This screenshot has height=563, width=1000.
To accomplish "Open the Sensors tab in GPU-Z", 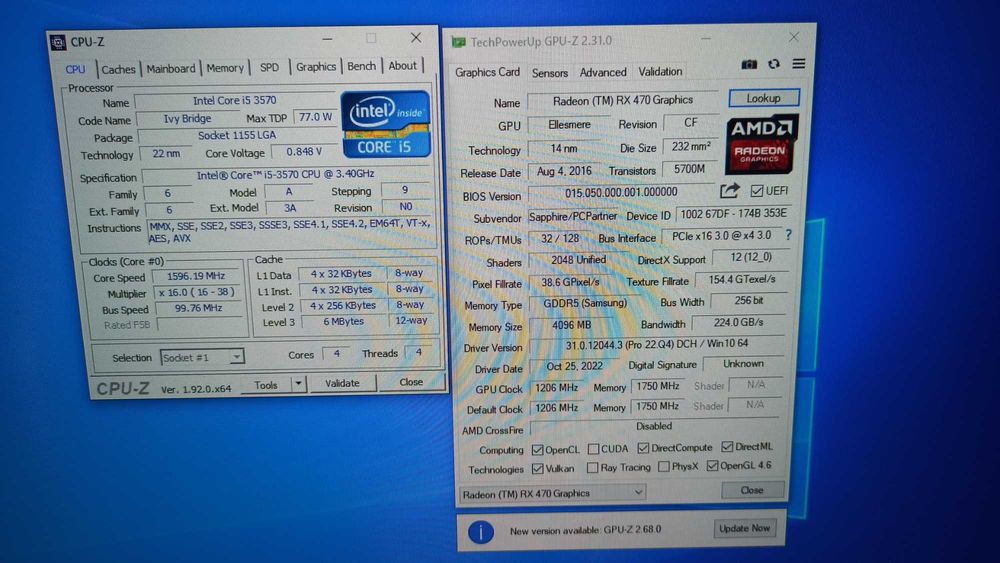I will coord(550,73).
